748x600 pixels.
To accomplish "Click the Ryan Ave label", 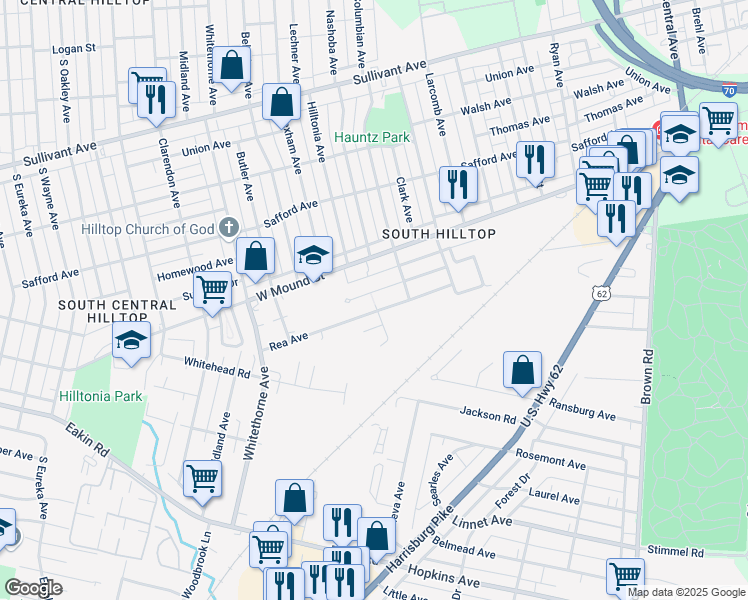I will pyautogui.click(x=557, y=65).
